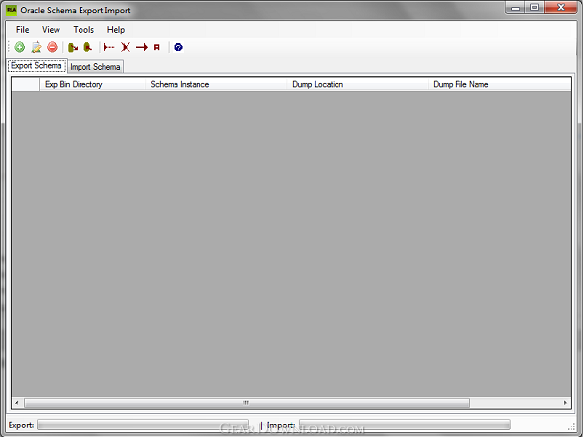Switch to the Export Schema tab
This screenshot has height=437, width=584.
(37, 66)
